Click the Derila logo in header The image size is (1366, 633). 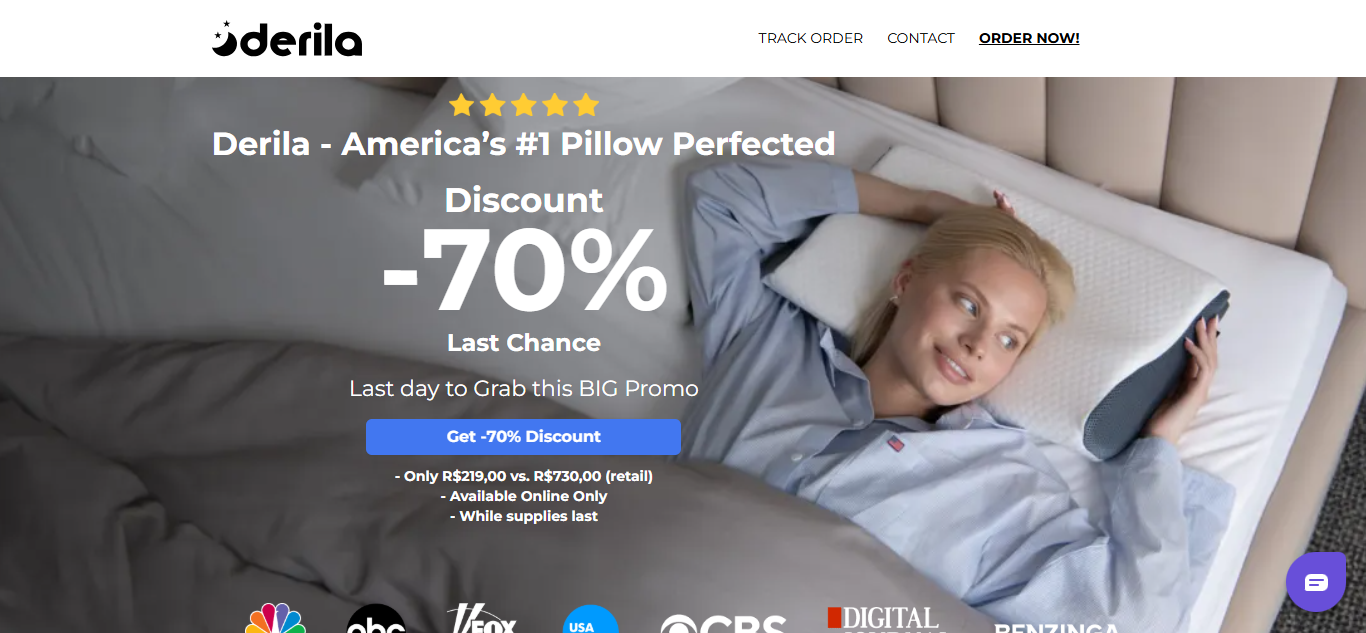pyautogui.click(x=287, y=39)
